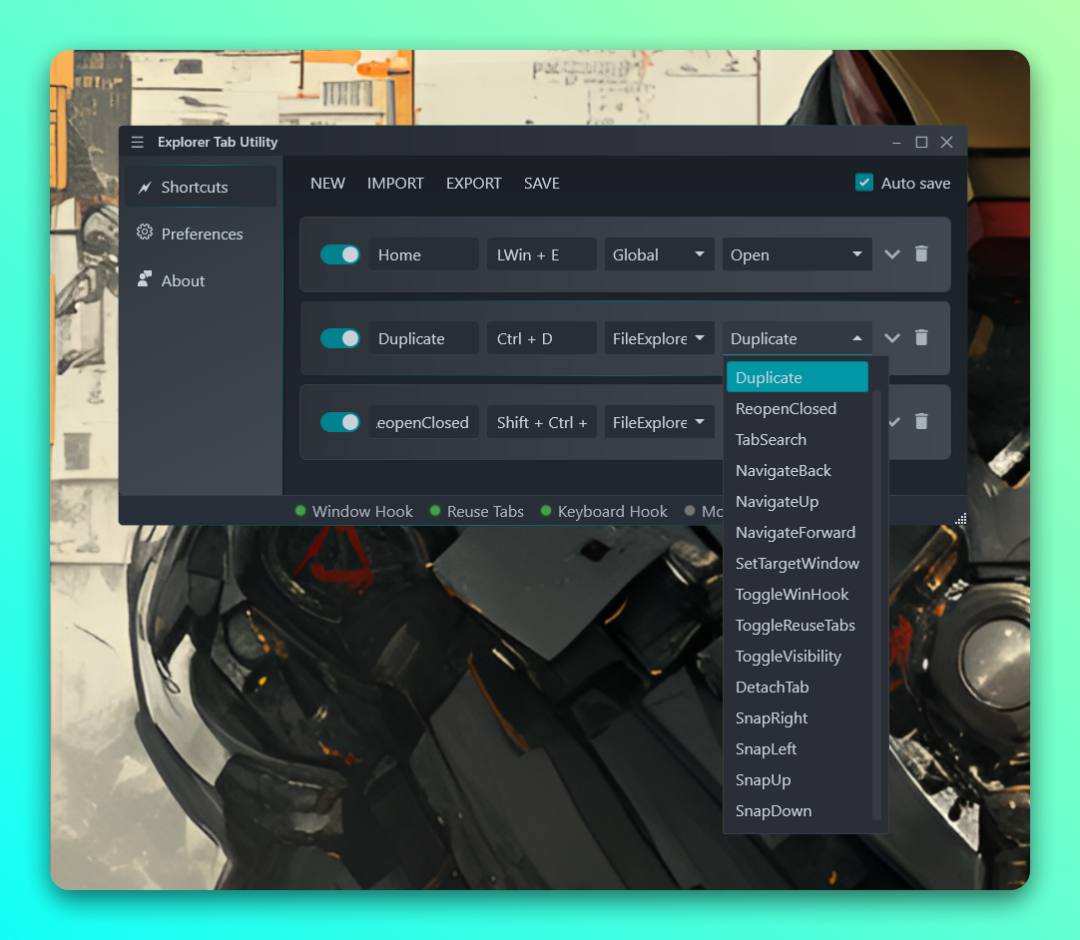Click the Shortcuts lightning icon
The width and height of the screenshot is (1080, 940).
click(x=145, y=187)
